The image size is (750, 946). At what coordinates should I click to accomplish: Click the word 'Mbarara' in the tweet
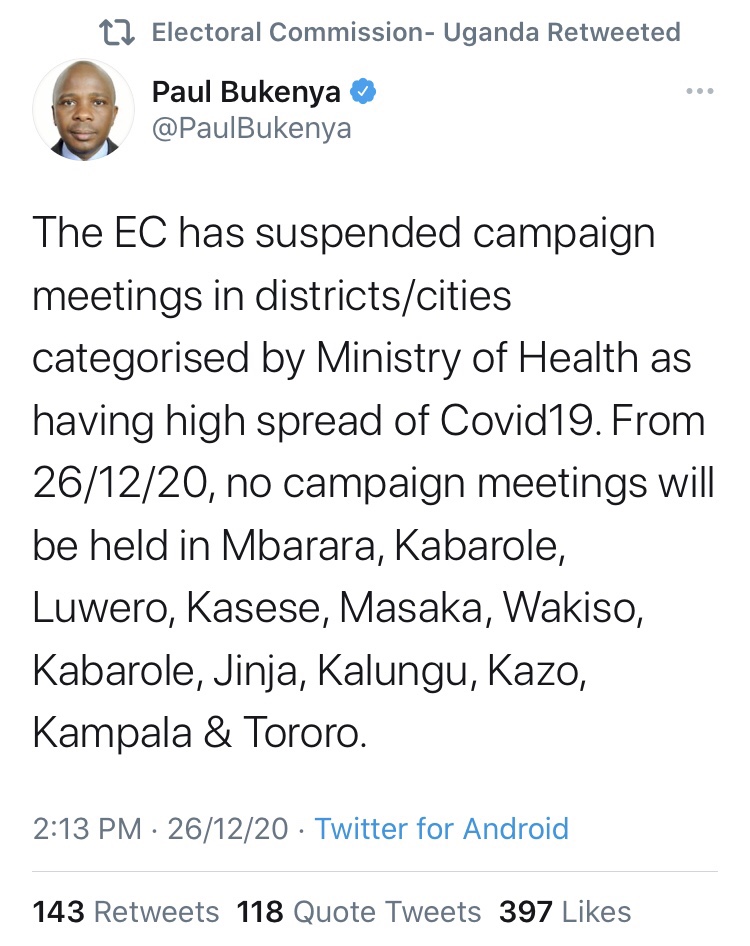click(x=300, y=546)
